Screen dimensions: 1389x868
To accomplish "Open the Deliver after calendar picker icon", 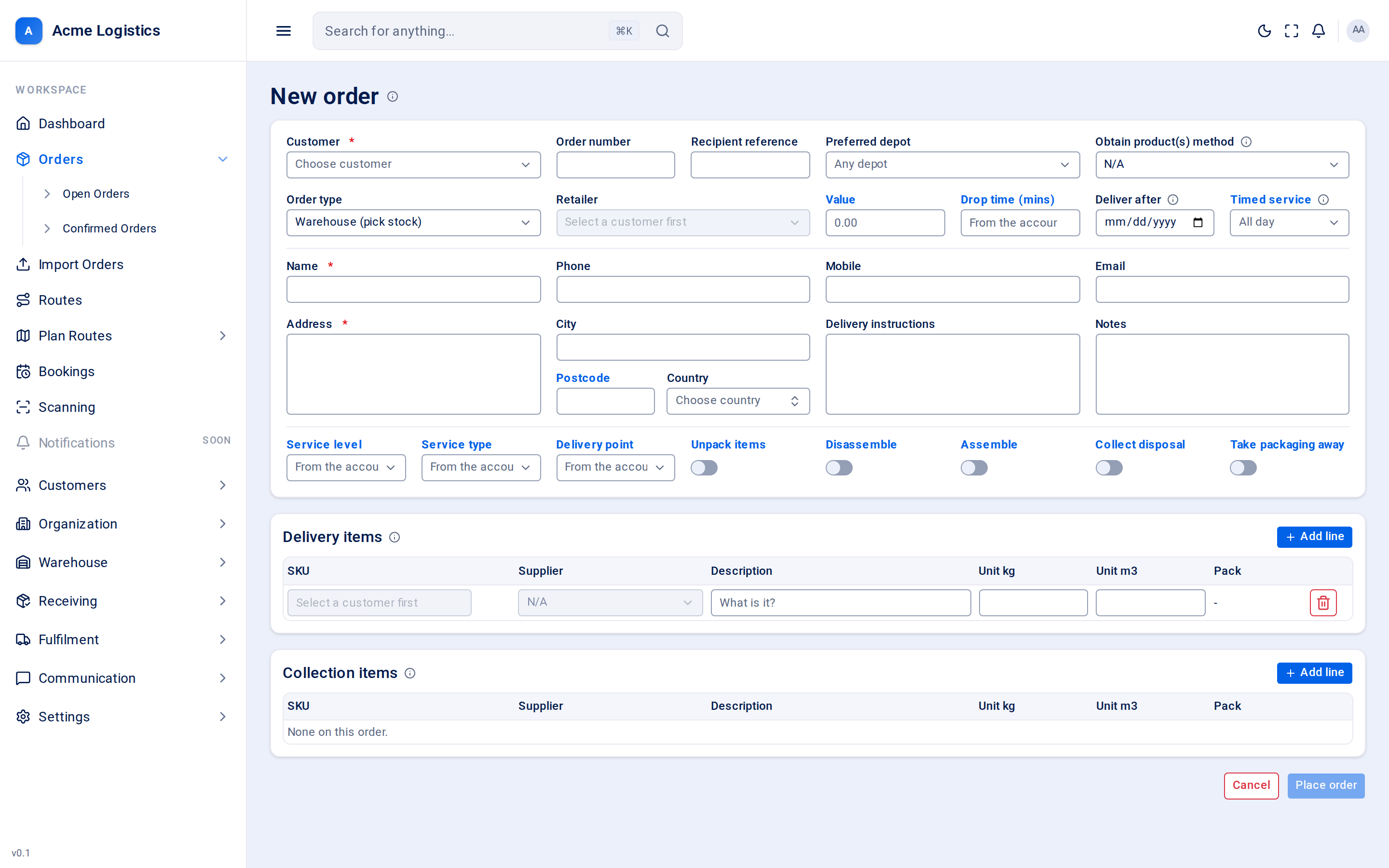I will click(1198, 223).
